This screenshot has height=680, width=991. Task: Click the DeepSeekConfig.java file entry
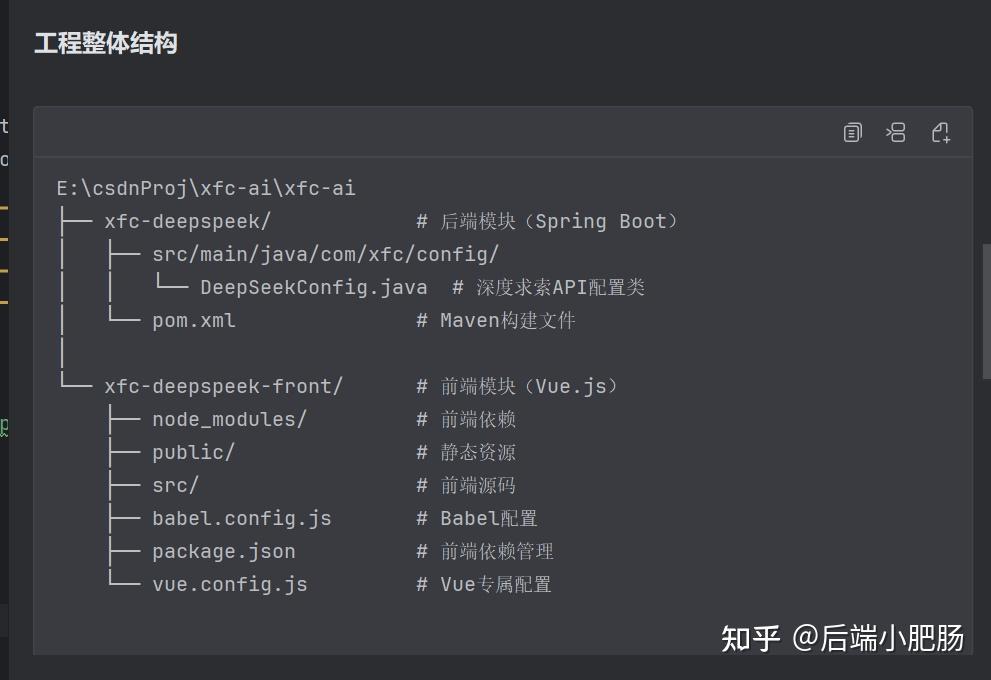click(x=313, y=287)
